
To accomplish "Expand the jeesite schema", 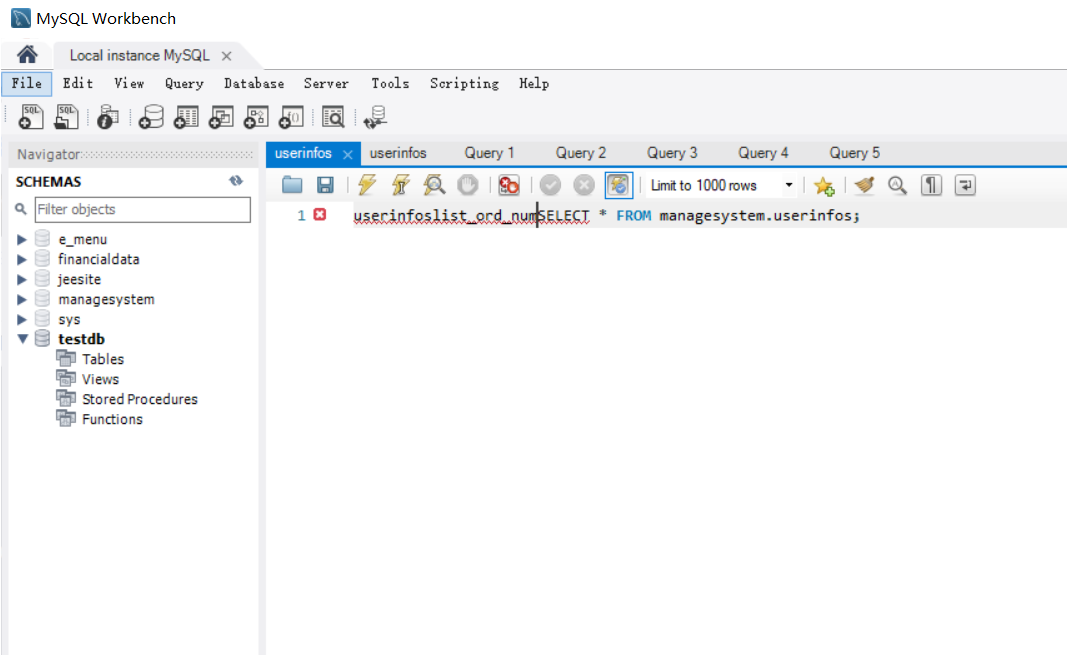I will (x=22, y=280).
